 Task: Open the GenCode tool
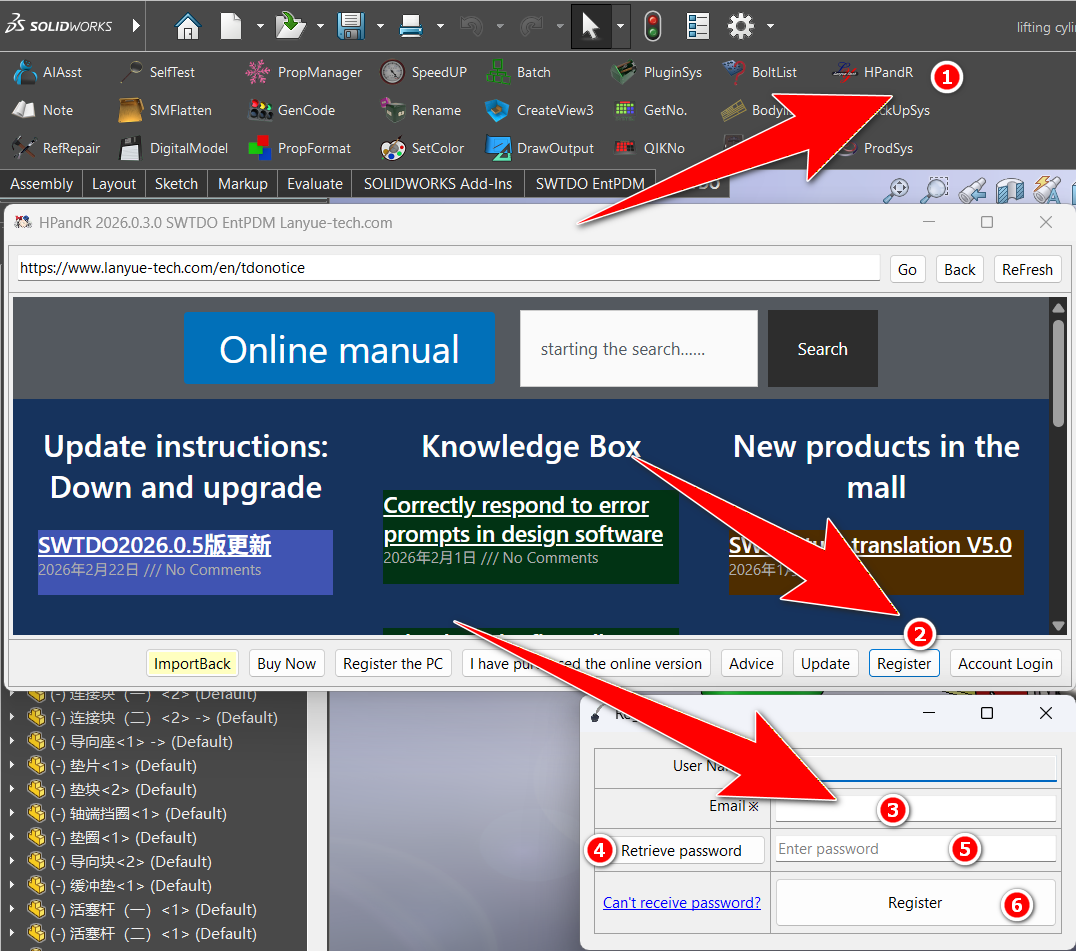pyautogui.click(x=292, y=110)
